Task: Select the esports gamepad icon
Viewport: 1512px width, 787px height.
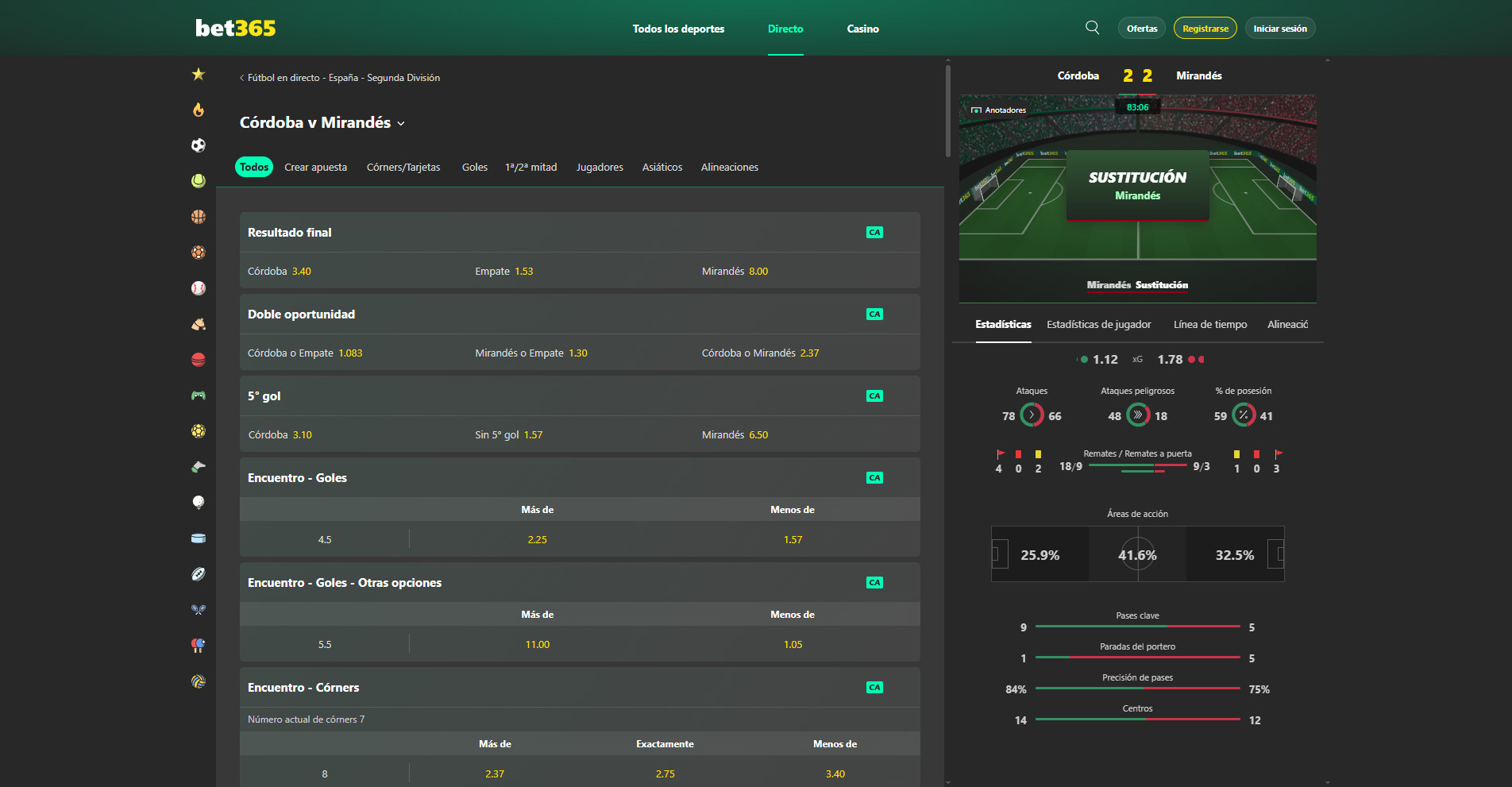Action: pyautogui.click(x=199, y=395)
